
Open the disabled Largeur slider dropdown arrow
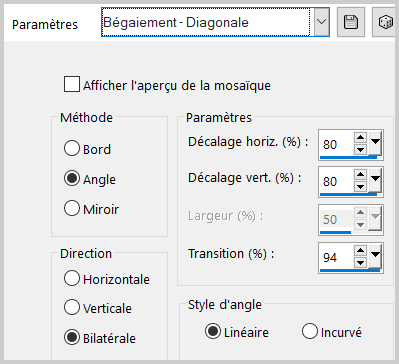tap(375, 219)
